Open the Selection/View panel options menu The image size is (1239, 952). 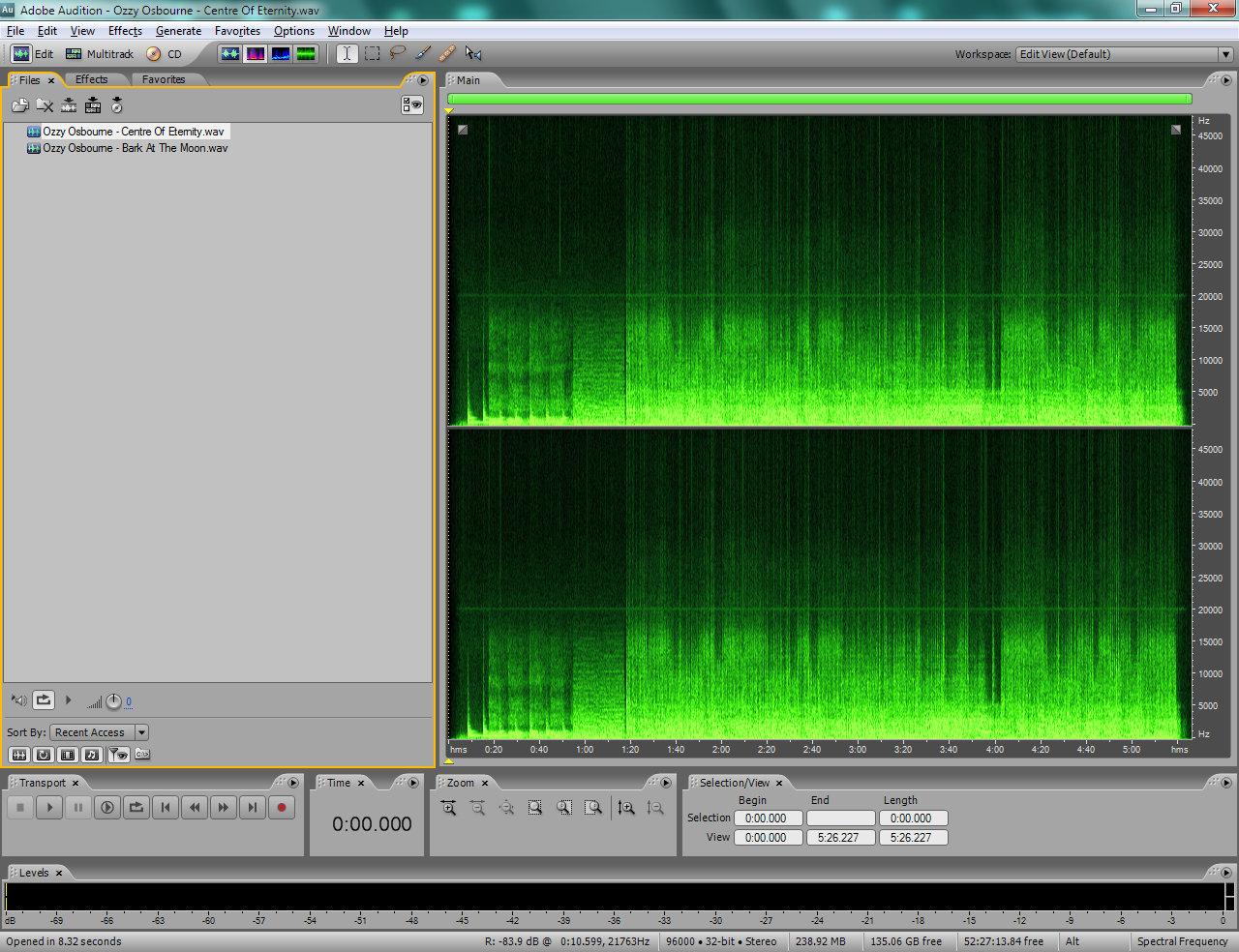(1226, 783)
